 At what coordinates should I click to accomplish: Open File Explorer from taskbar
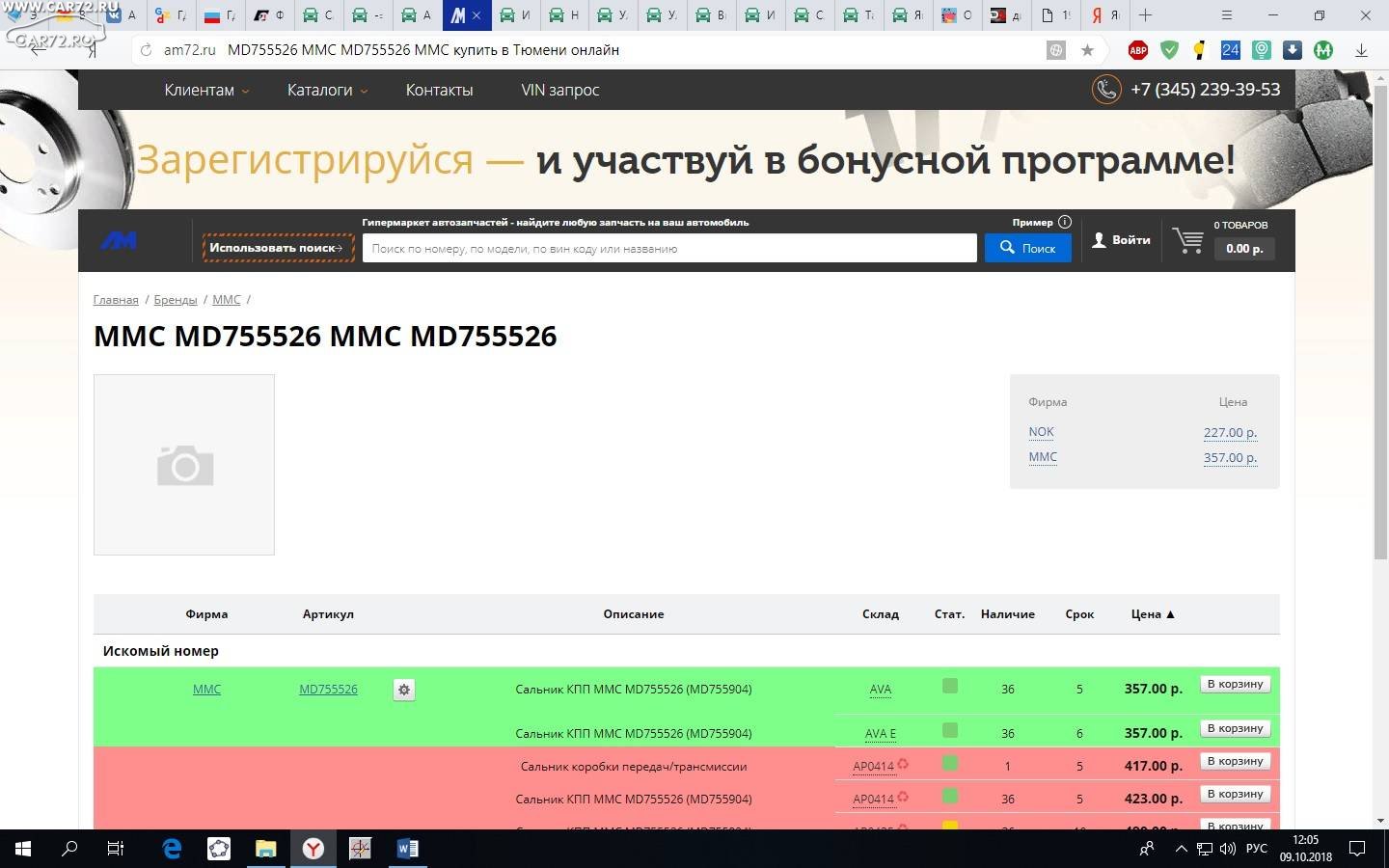[x=266, y=849]
